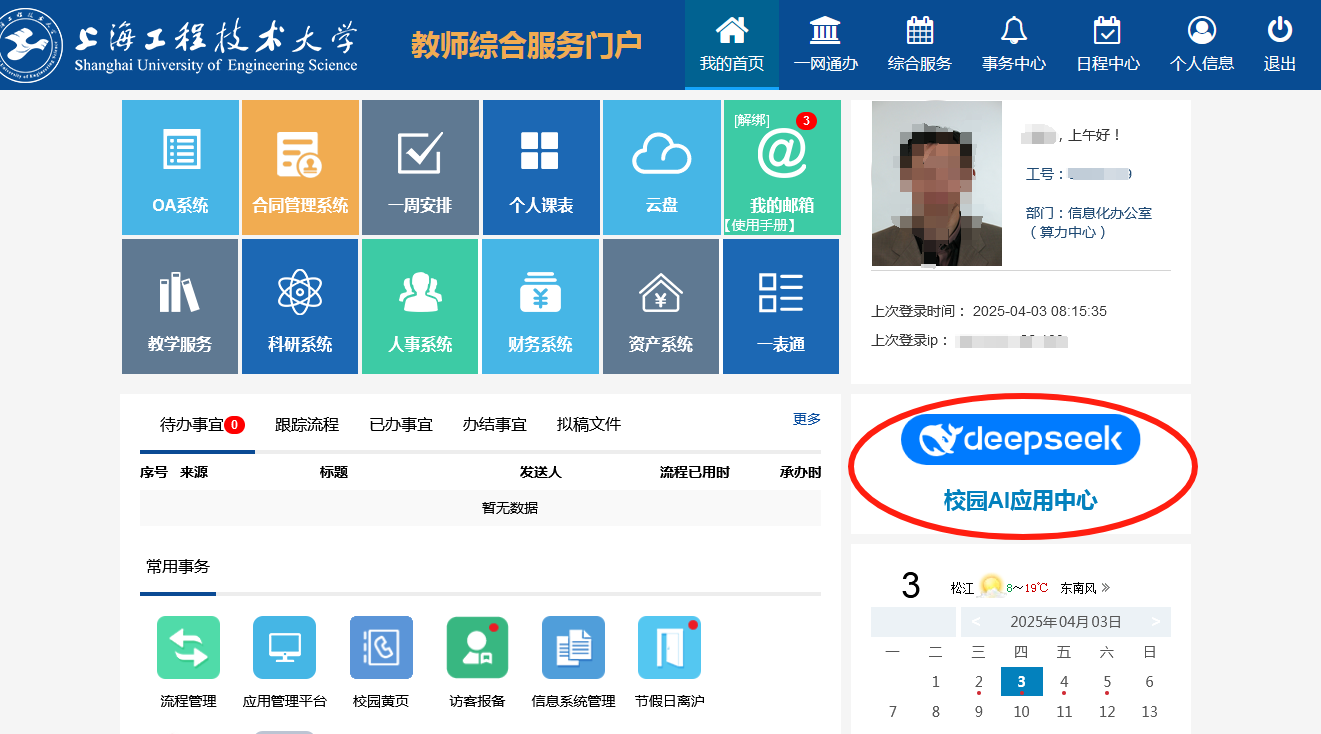Select April 10 in the calendar

tap(1021, 712)
